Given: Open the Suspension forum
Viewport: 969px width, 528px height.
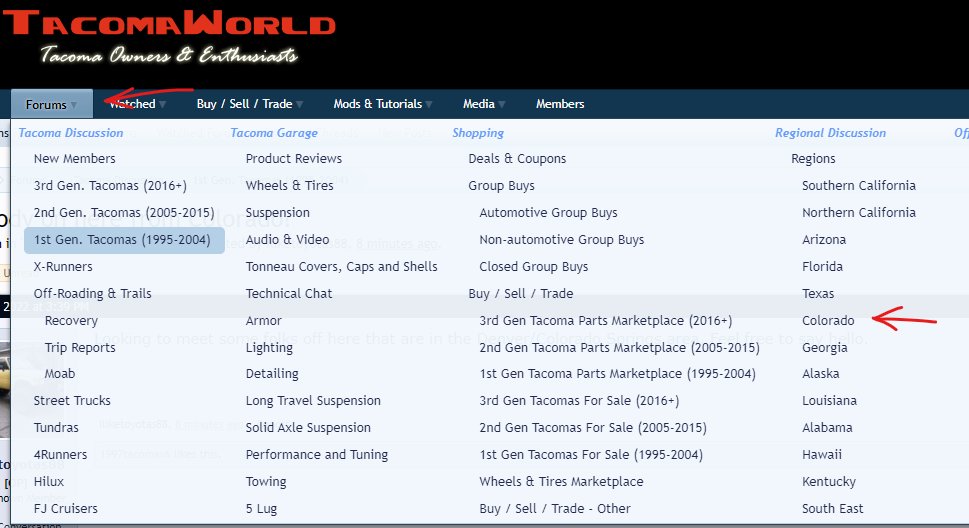Looking at the screenshot, I should [x=277, y=213].
